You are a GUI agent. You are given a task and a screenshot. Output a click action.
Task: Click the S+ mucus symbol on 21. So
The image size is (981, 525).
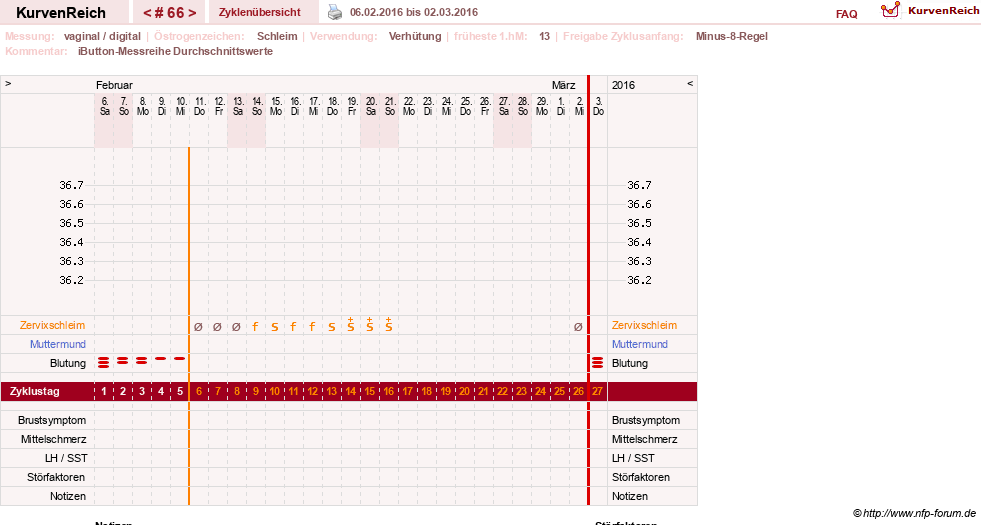[389, 324]
